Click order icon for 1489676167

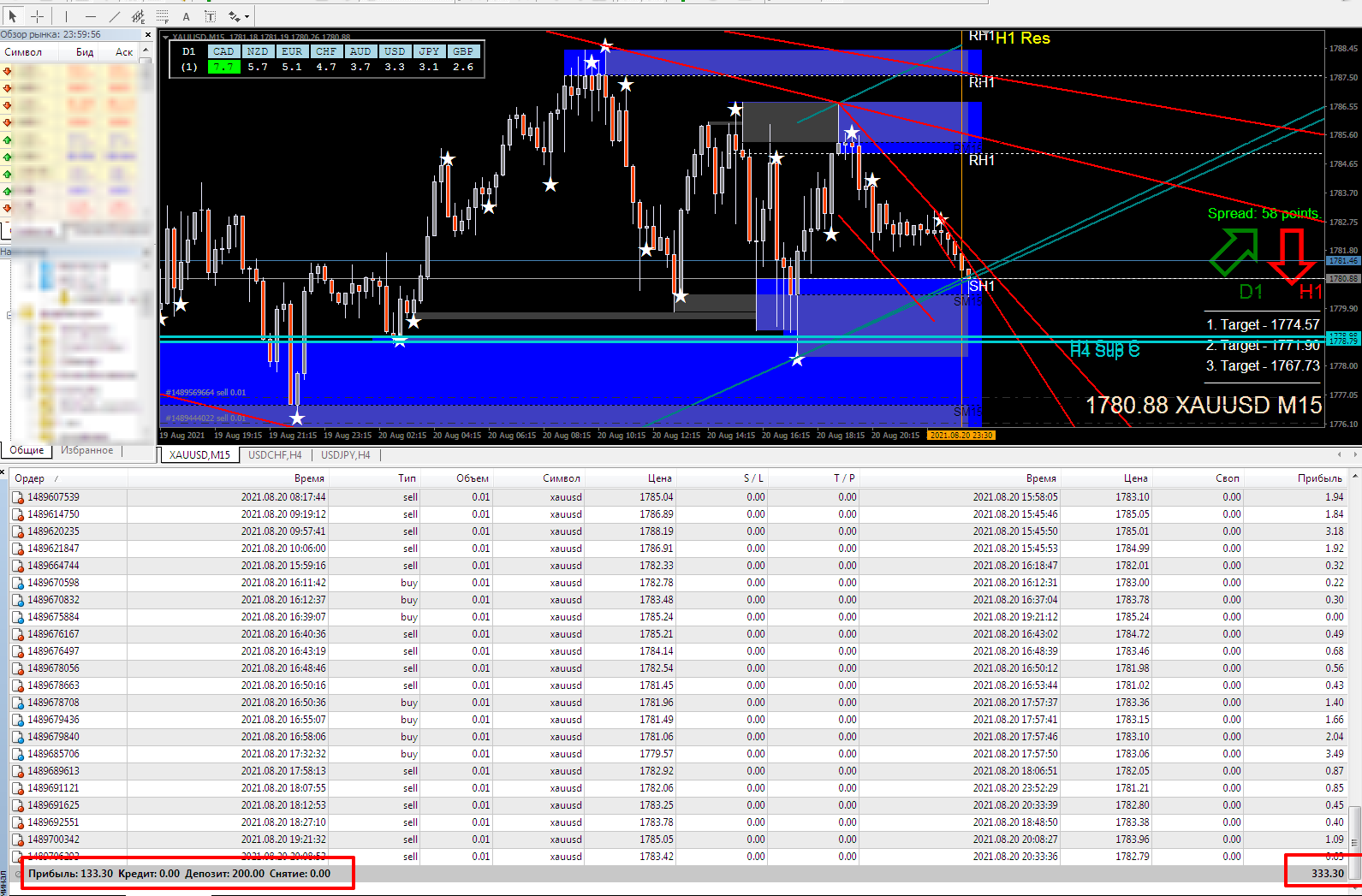click(18, 634)
